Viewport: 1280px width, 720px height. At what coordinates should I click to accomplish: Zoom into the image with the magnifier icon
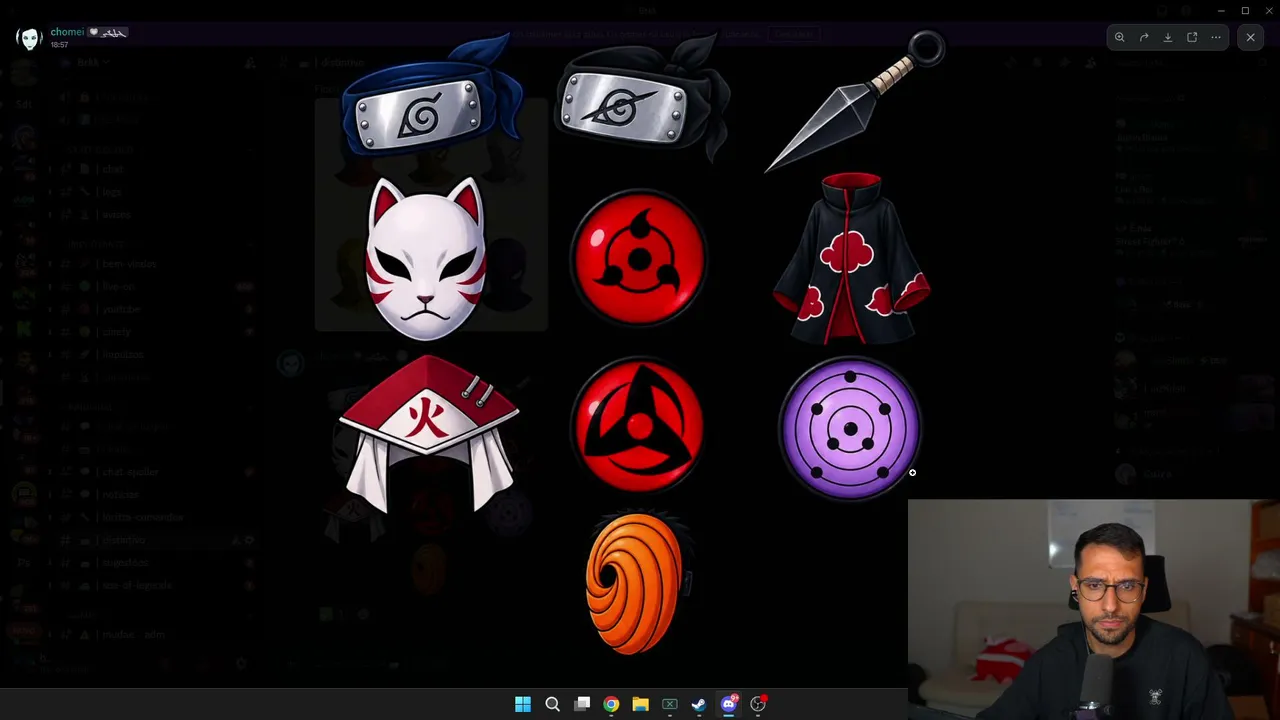coord(1120,37)
